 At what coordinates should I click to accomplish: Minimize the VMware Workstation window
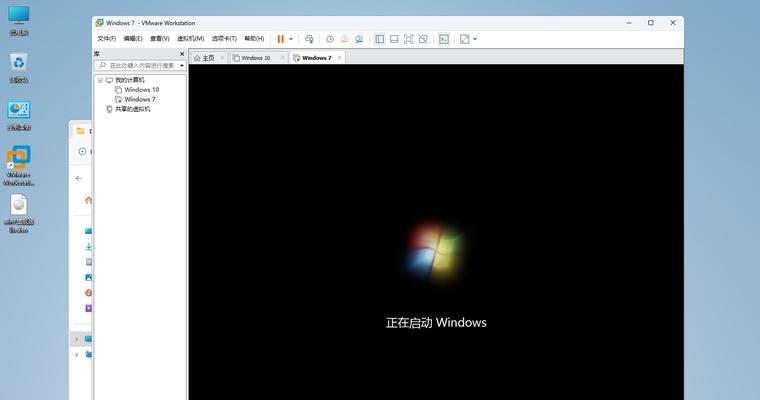click(x=629, y=23)
